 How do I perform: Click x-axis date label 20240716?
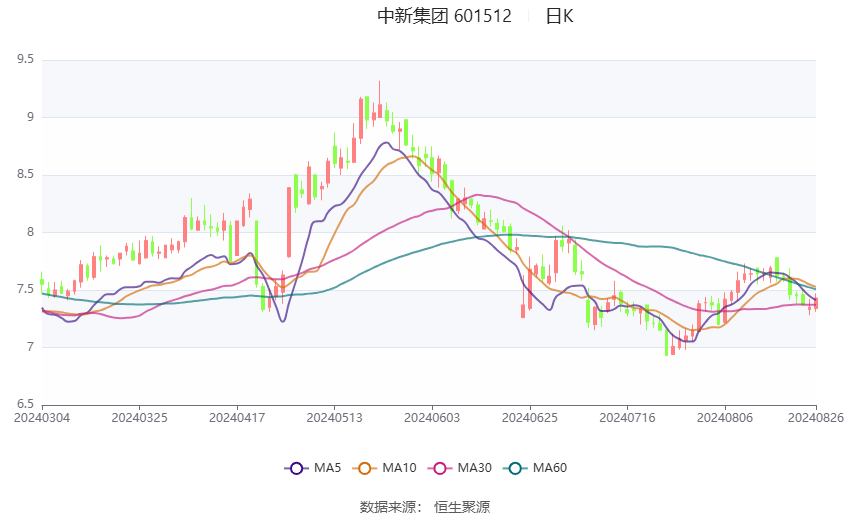(x=627, y=418)
